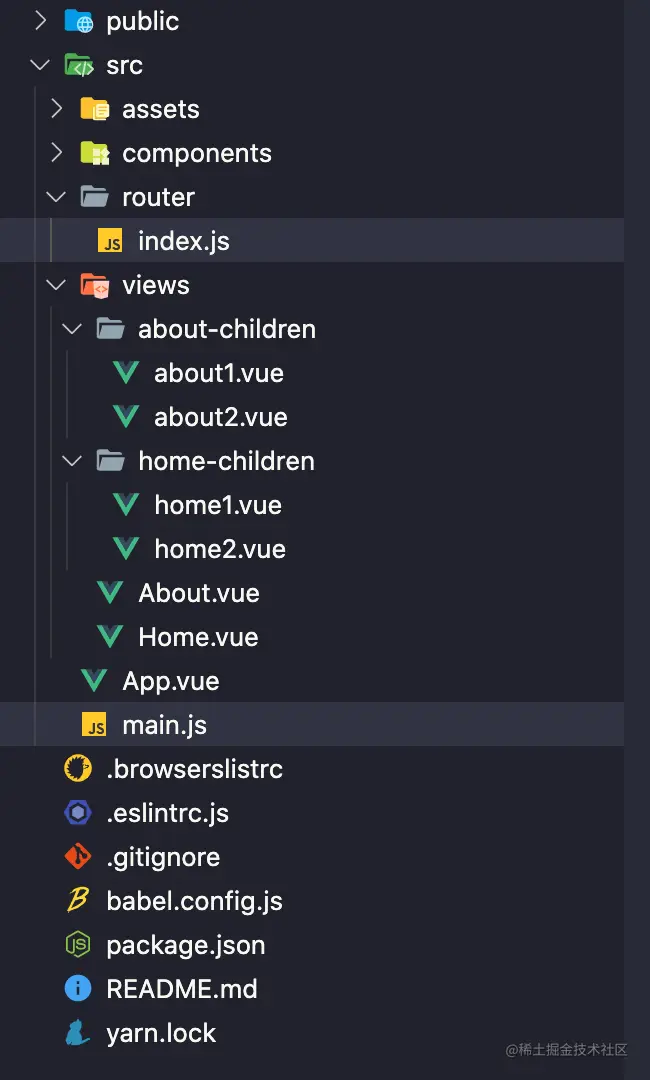650x1080 pixels.
Task: Expand the assets folder arrow
Action: point(56,109)
